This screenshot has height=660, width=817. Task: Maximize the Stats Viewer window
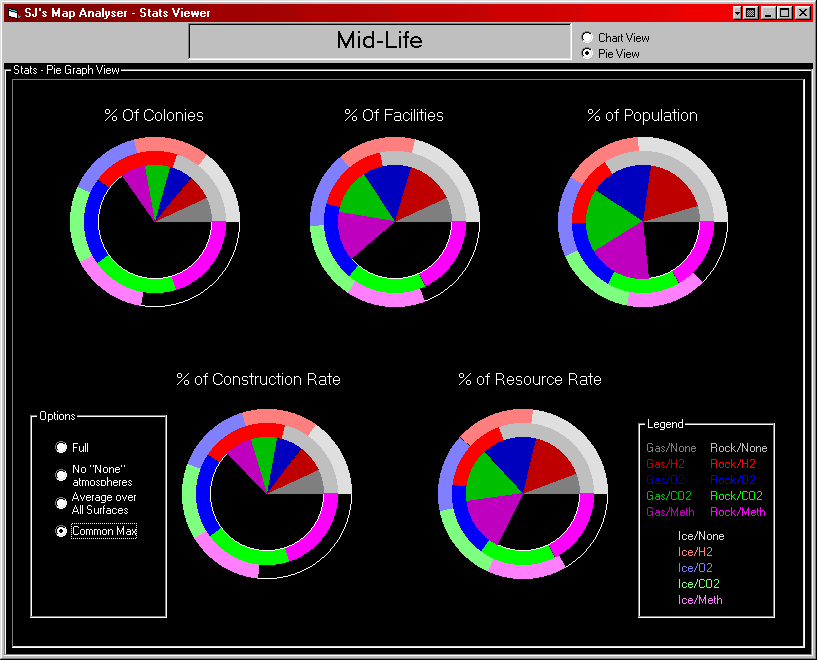click(x=784, y=13)
